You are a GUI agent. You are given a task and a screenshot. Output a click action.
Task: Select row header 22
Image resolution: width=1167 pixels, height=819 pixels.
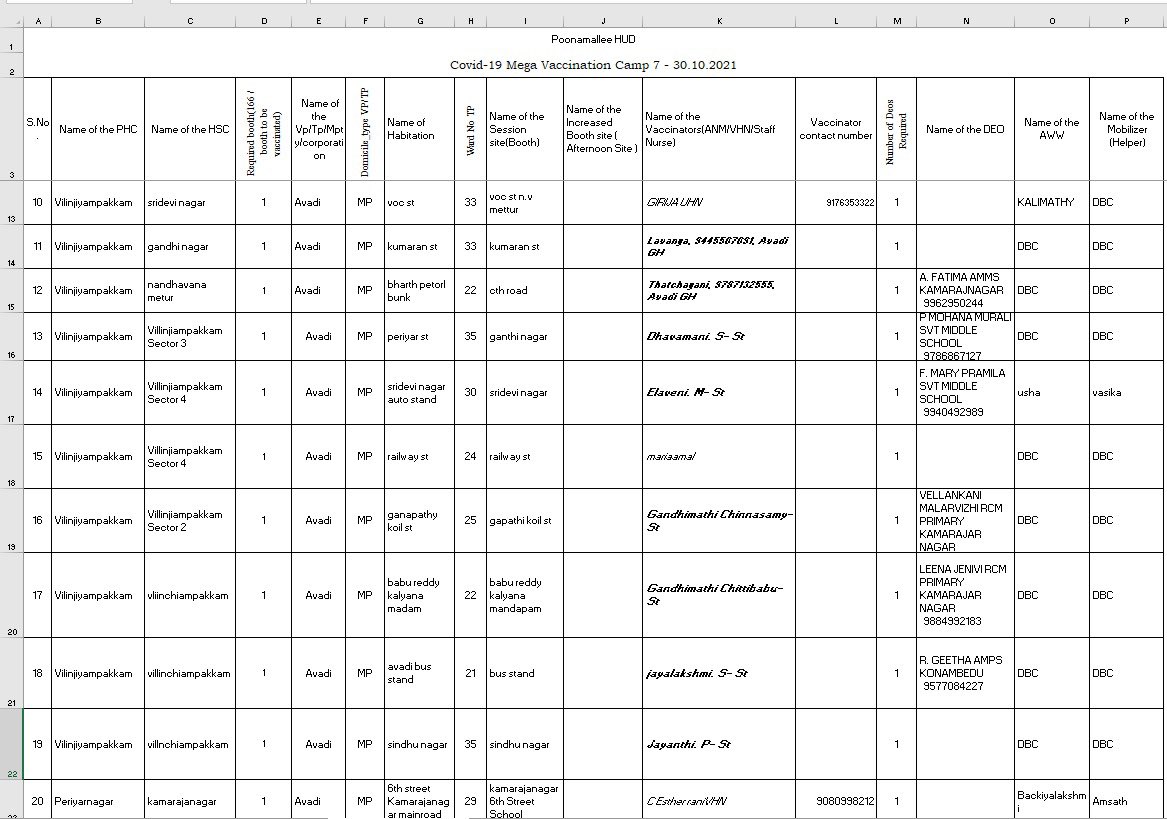click(x=11, y=744)
